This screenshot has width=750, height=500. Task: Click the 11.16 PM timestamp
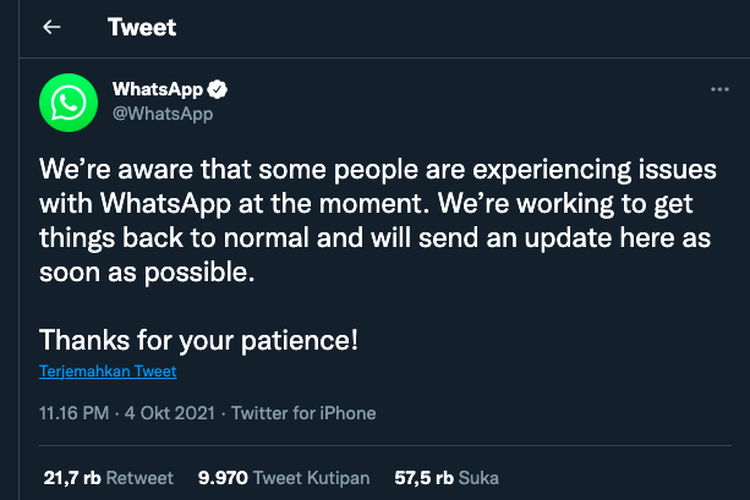74,413
